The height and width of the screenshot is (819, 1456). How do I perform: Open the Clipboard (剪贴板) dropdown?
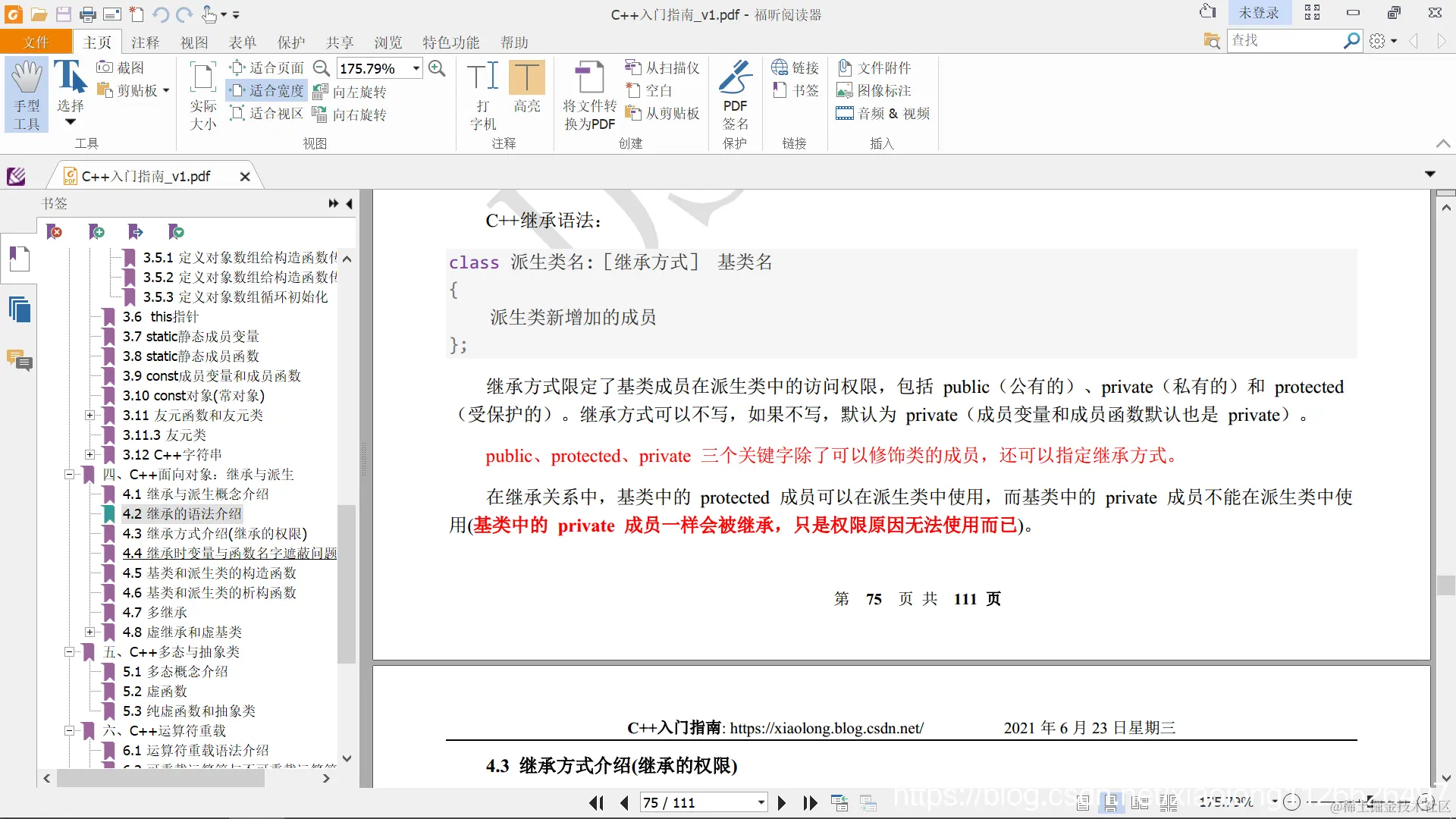point(166,90)
